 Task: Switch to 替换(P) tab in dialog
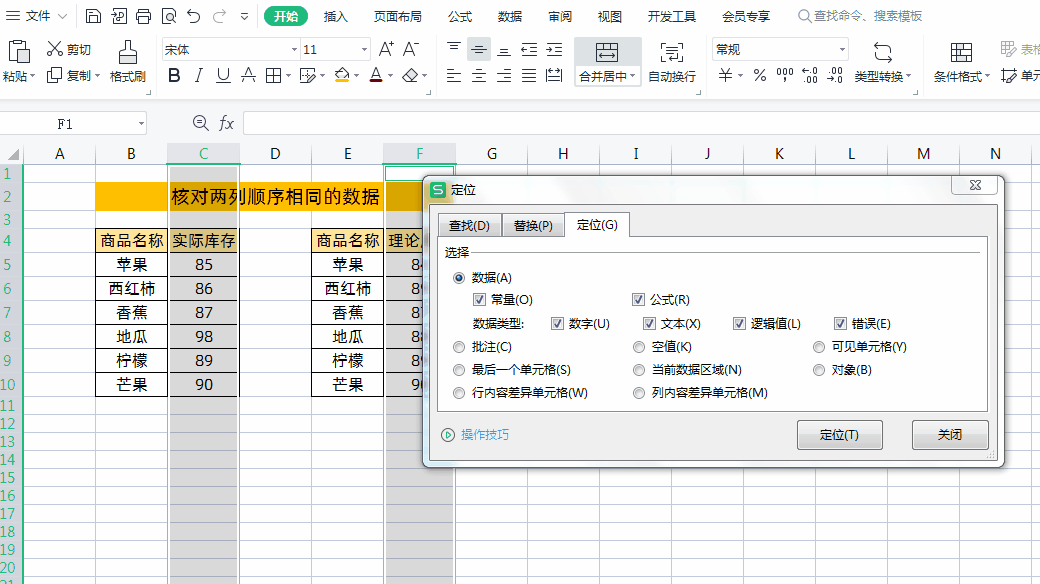(x=533, y=226)
